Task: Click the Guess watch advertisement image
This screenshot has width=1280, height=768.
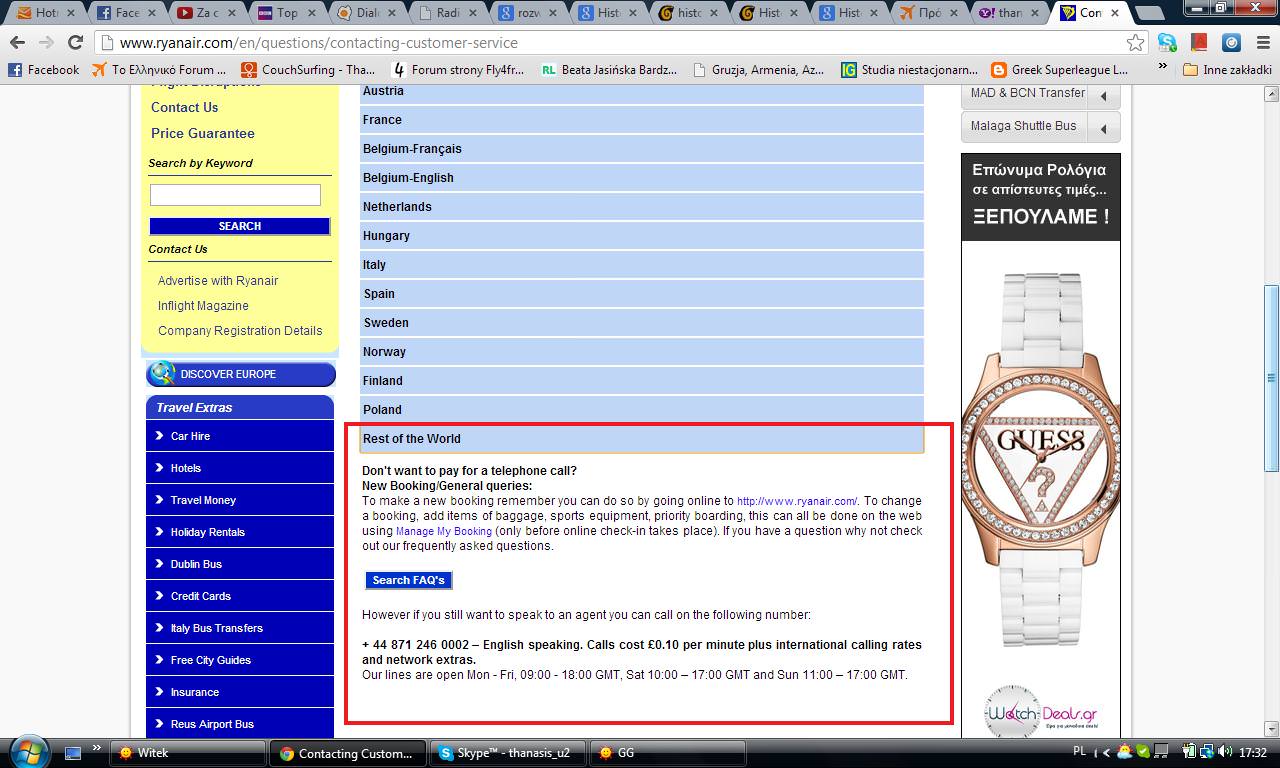Action: 1040,445
